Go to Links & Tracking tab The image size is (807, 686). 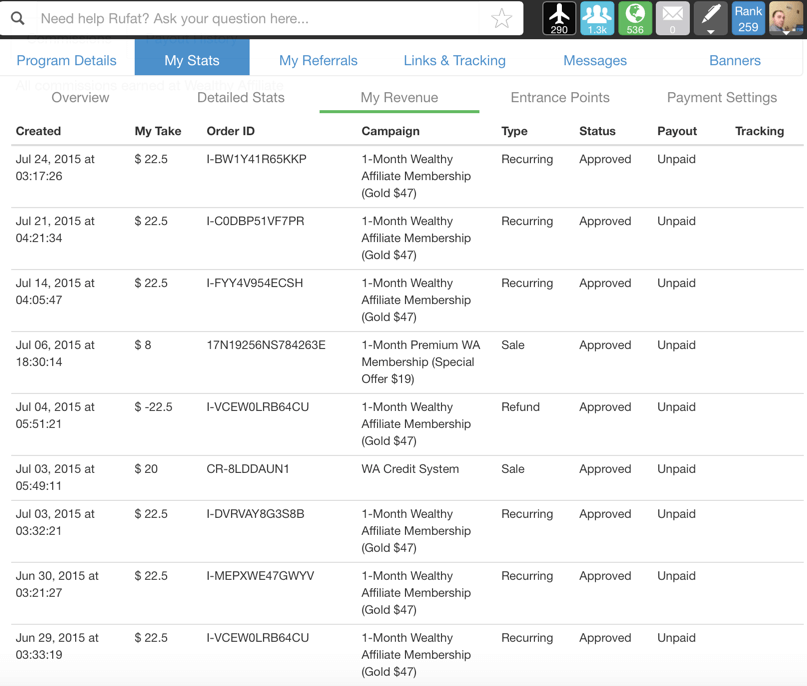tap(454, 60)
